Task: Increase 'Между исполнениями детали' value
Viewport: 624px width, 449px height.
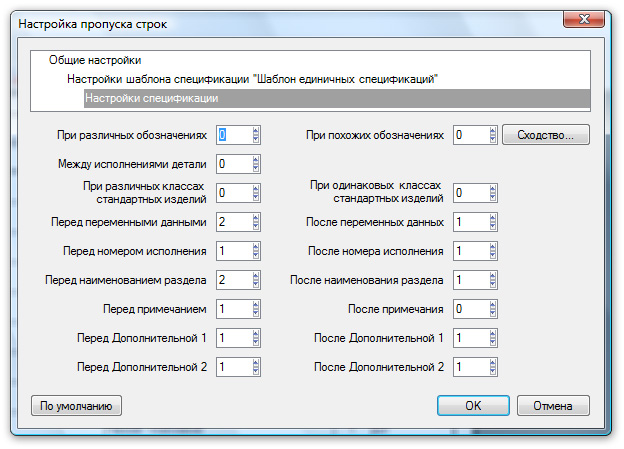Action: (x=256, y=159)
